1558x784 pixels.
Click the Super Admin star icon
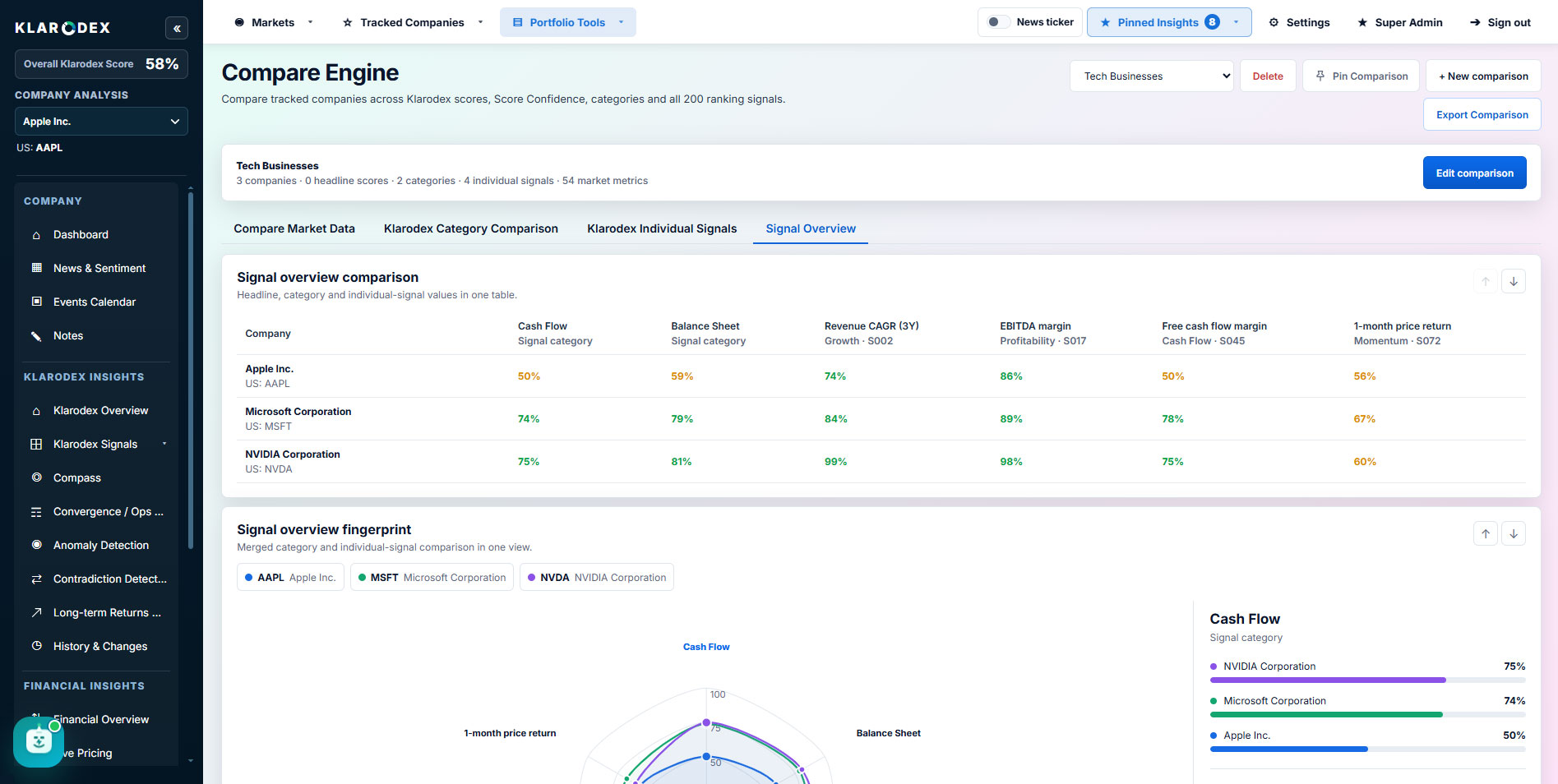tap(1362, 22)
